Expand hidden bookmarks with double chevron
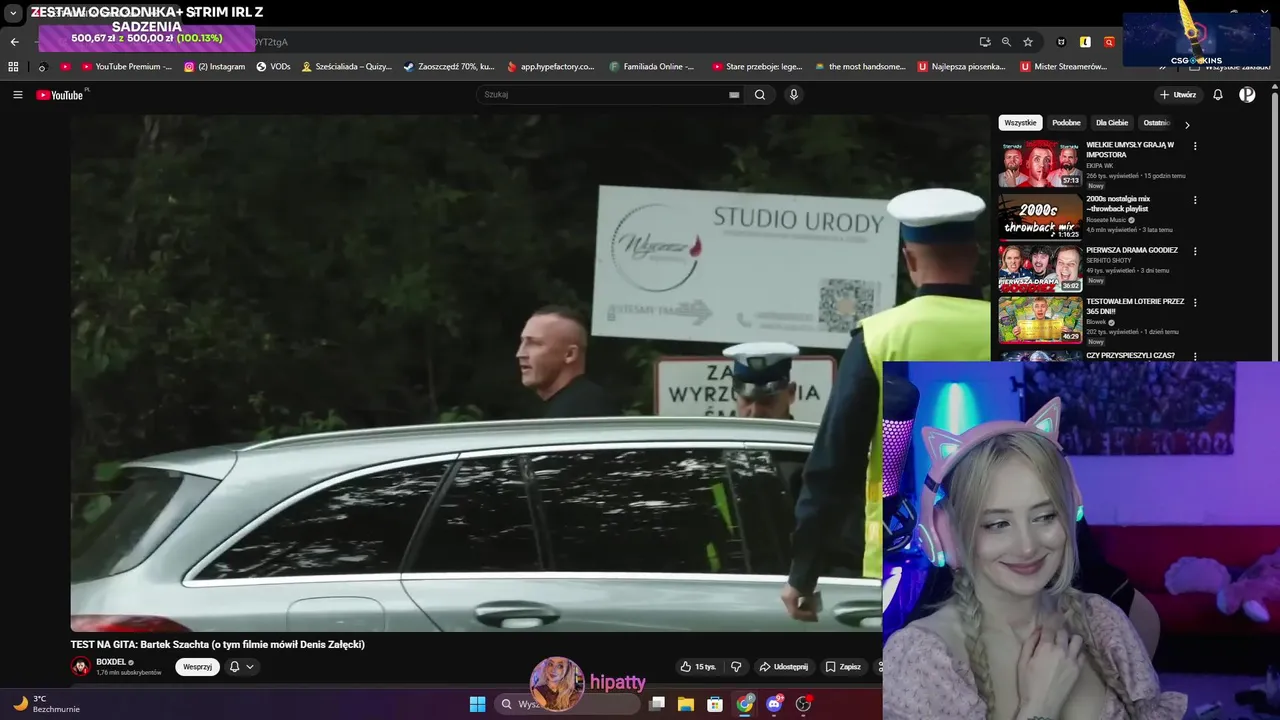This screenshot has width=1280, height=720. point(1163,67)
